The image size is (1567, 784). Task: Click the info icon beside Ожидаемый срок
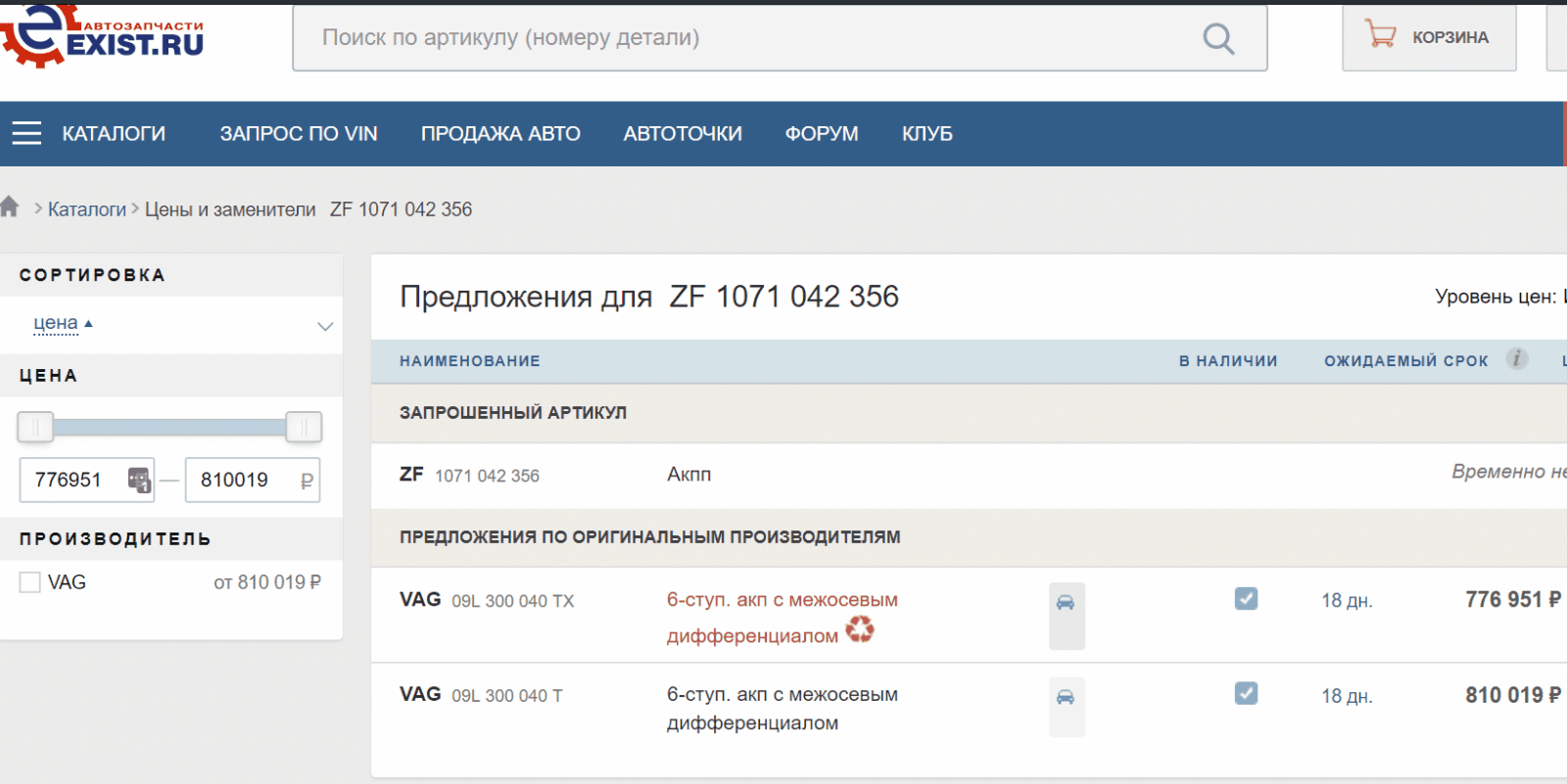point(1517,358)
